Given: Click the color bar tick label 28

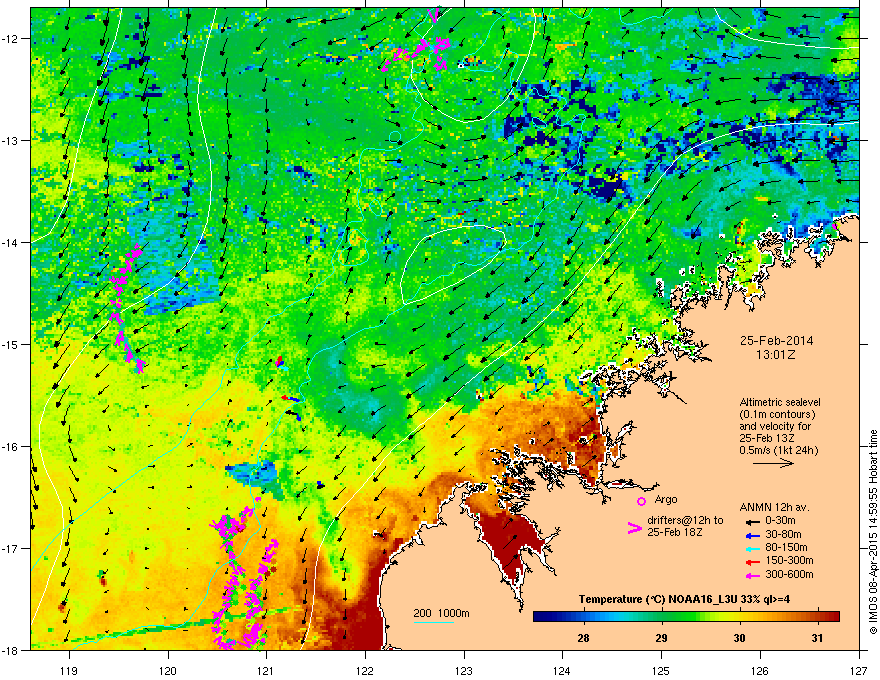Looking at the screenshot, I should [x=584, y=638].
